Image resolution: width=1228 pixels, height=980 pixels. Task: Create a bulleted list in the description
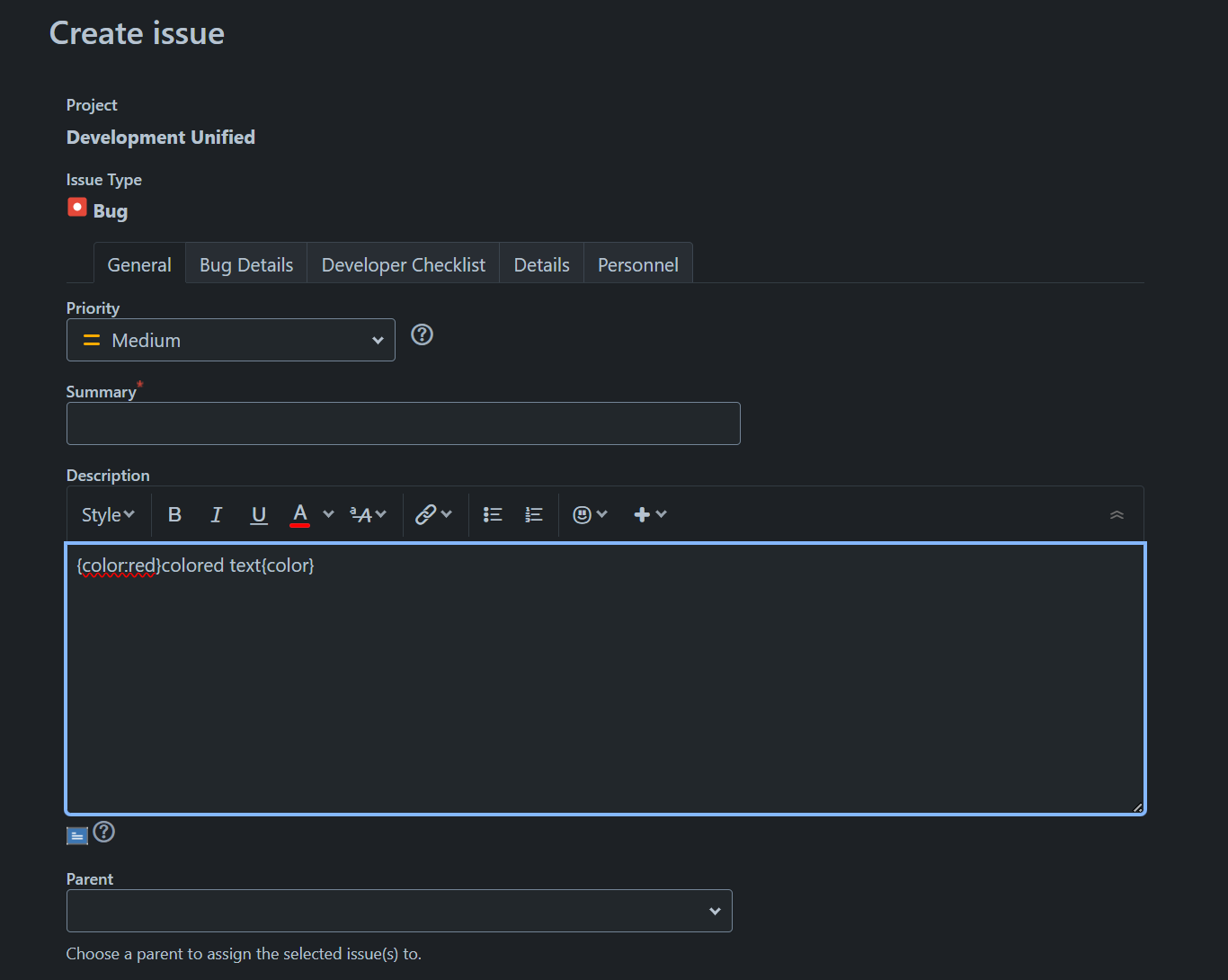[492, 513]
